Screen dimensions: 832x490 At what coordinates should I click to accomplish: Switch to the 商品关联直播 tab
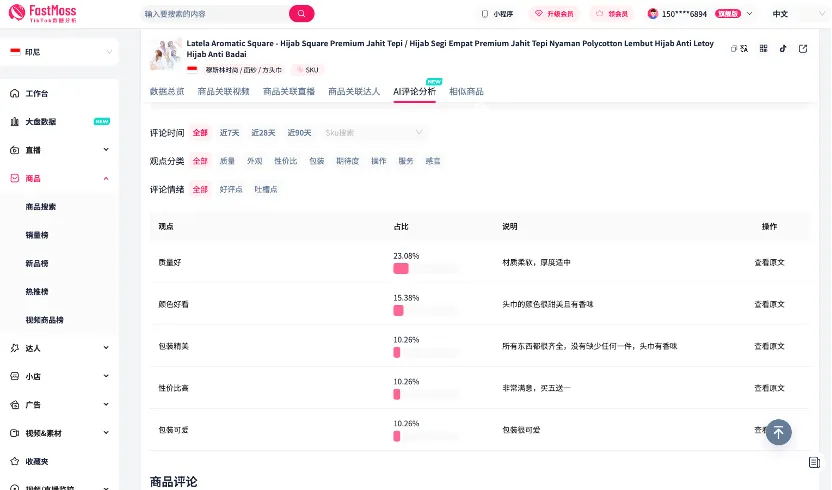click(x=289, y=91)
